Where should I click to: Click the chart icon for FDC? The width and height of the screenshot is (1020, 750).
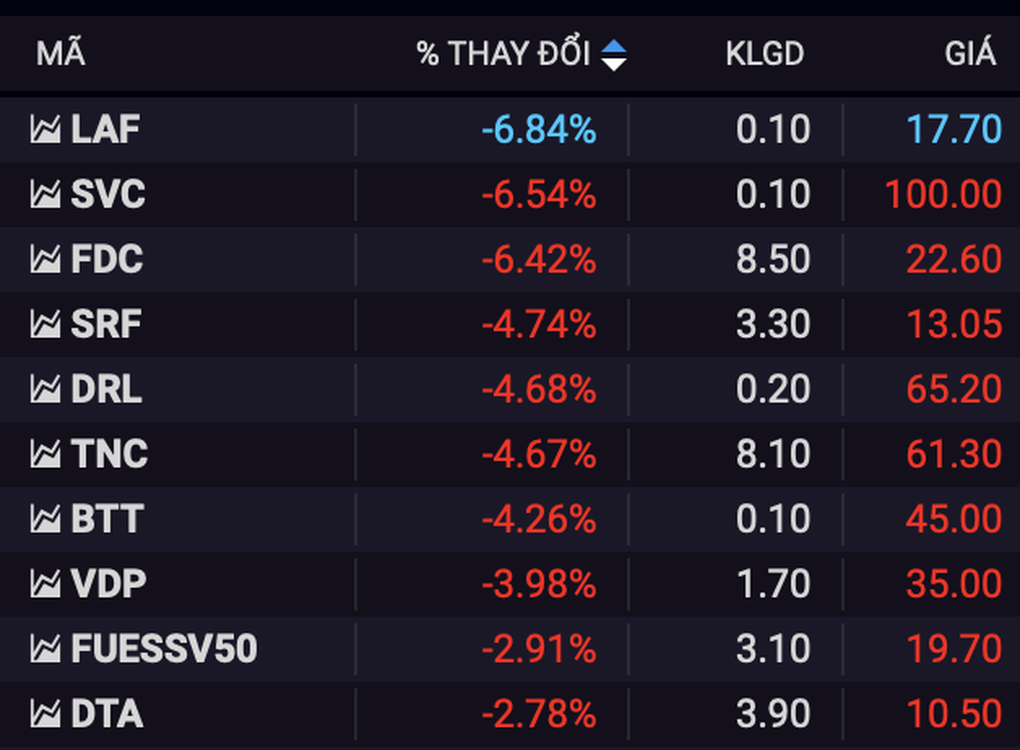(45, 259)
